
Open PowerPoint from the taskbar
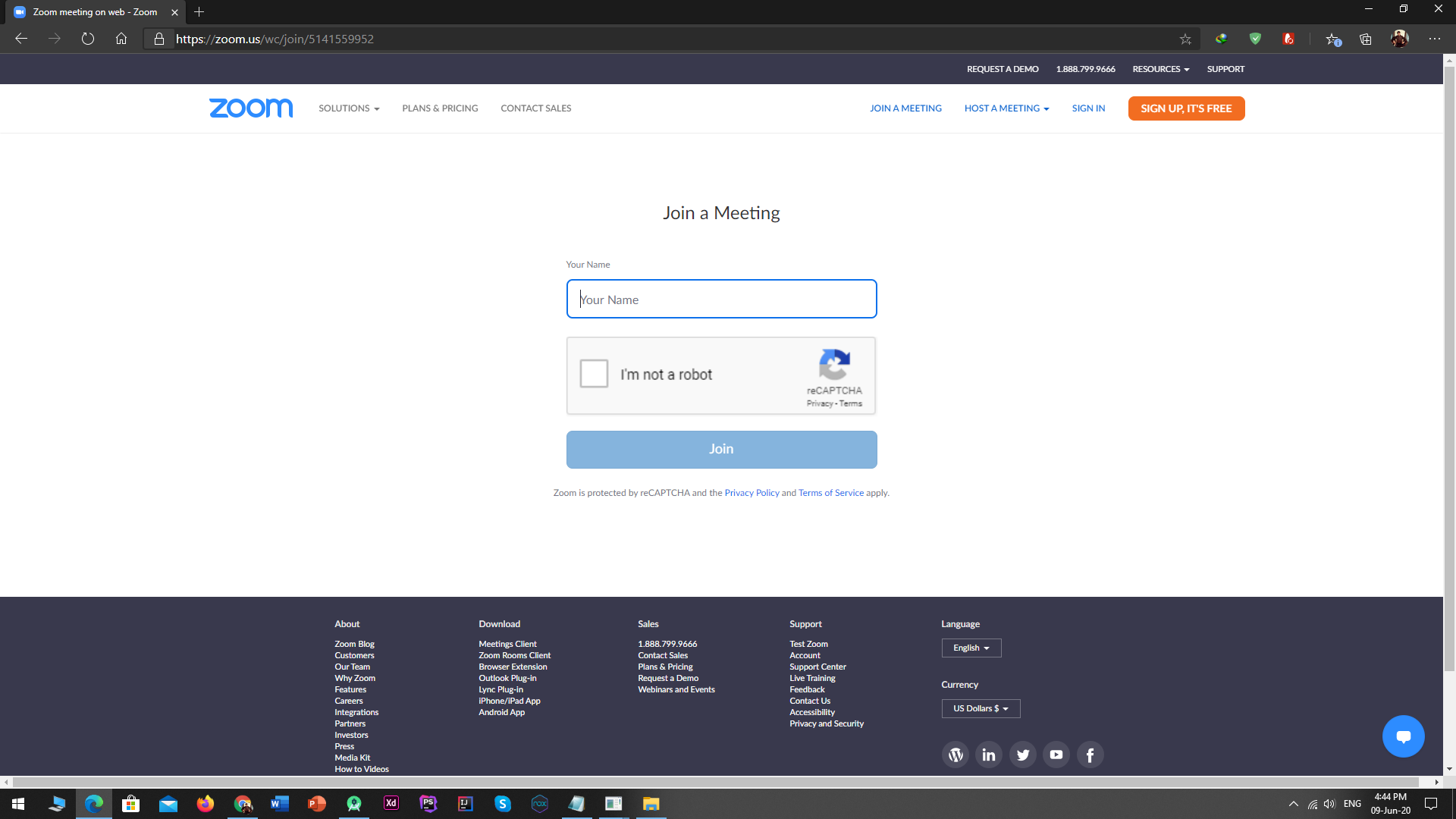point(317,804)
